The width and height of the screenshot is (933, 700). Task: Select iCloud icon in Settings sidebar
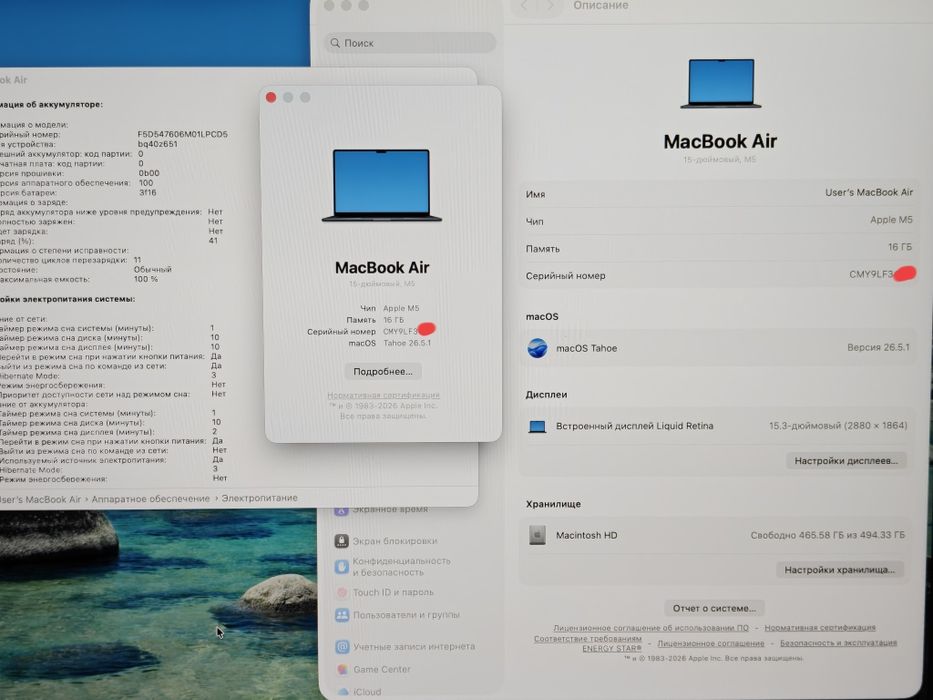pyautogui.click(x=343, y=692)
